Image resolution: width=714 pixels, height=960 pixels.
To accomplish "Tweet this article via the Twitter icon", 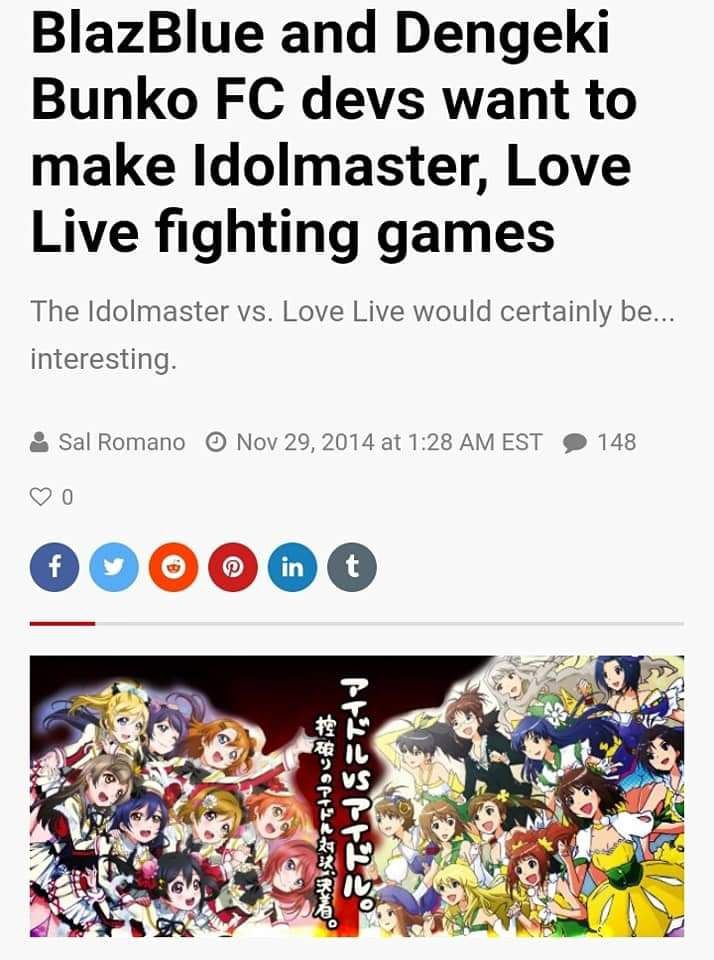I will click(x=114, y=567).
